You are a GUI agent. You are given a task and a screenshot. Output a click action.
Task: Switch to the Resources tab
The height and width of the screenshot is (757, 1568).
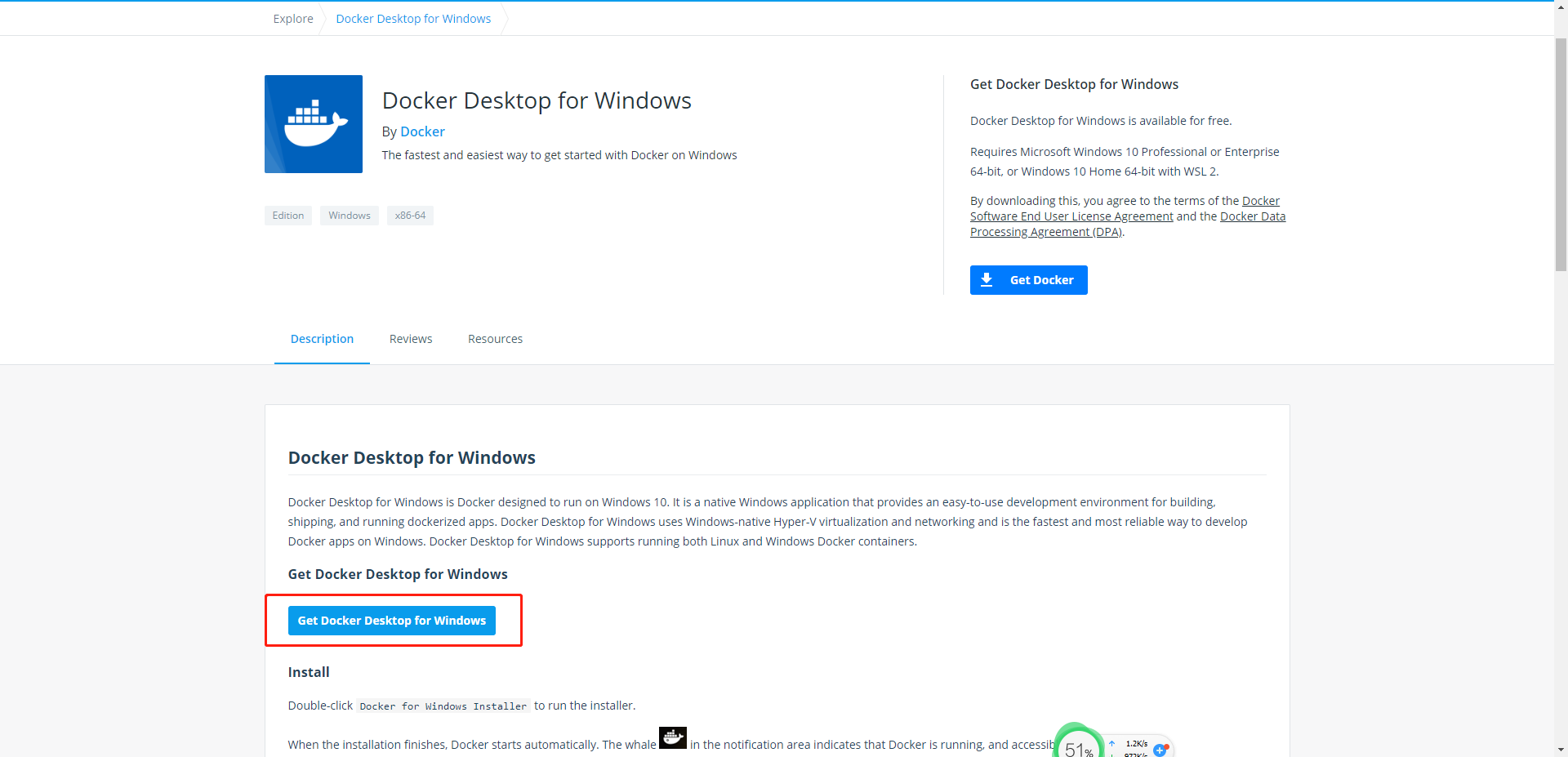coord(495,339)
